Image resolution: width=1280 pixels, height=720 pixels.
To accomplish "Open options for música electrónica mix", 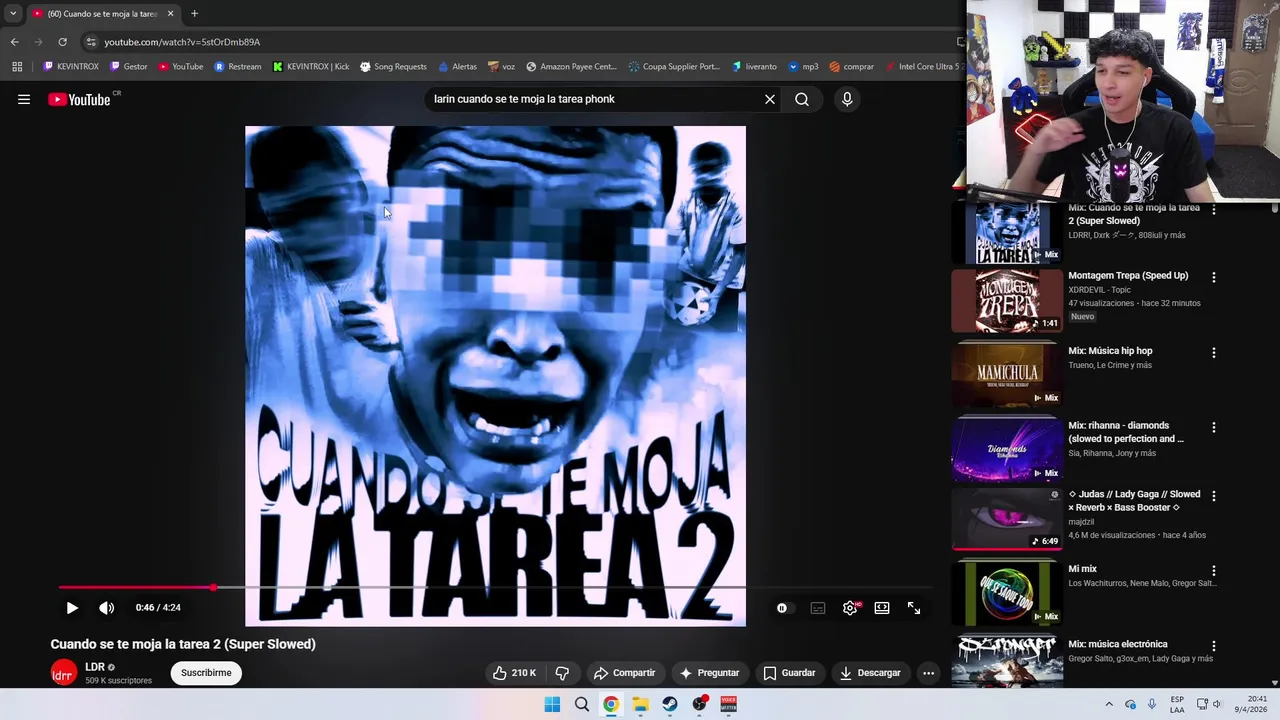I will 1214,646.
